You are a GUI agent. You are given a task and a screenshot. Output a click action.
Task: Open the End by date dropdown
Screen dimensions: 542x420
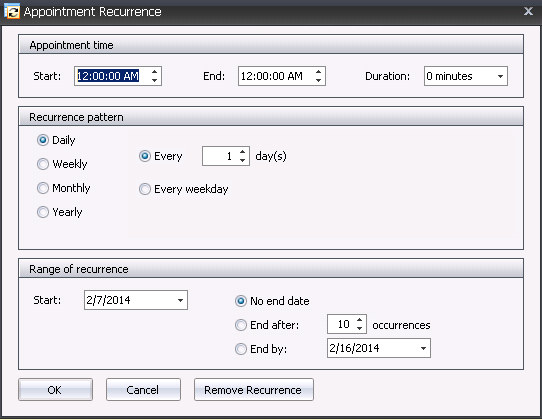[x=423, y=348]
